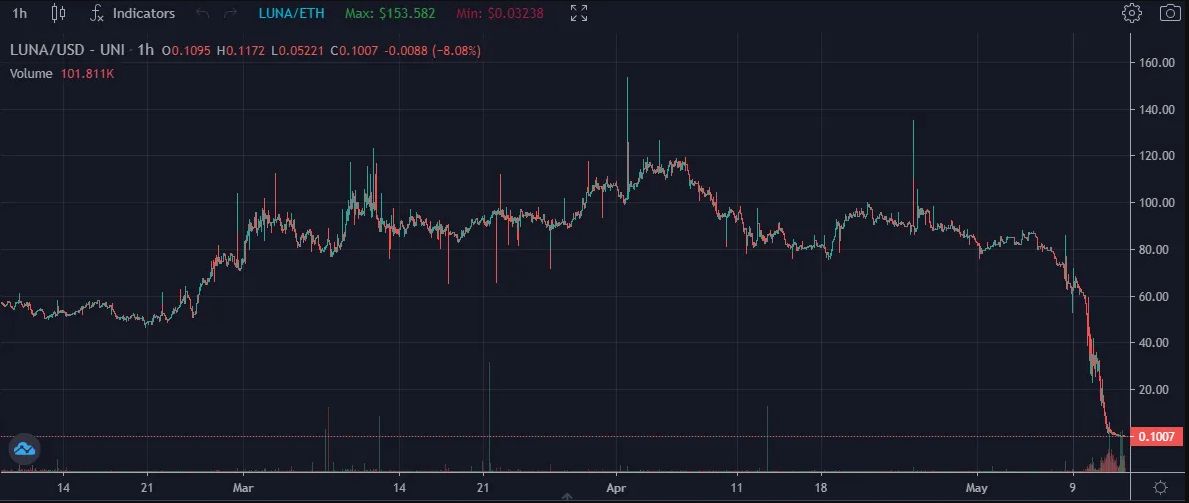
Task: Enter fullscreen chart mode
Action: coord(579,13)
